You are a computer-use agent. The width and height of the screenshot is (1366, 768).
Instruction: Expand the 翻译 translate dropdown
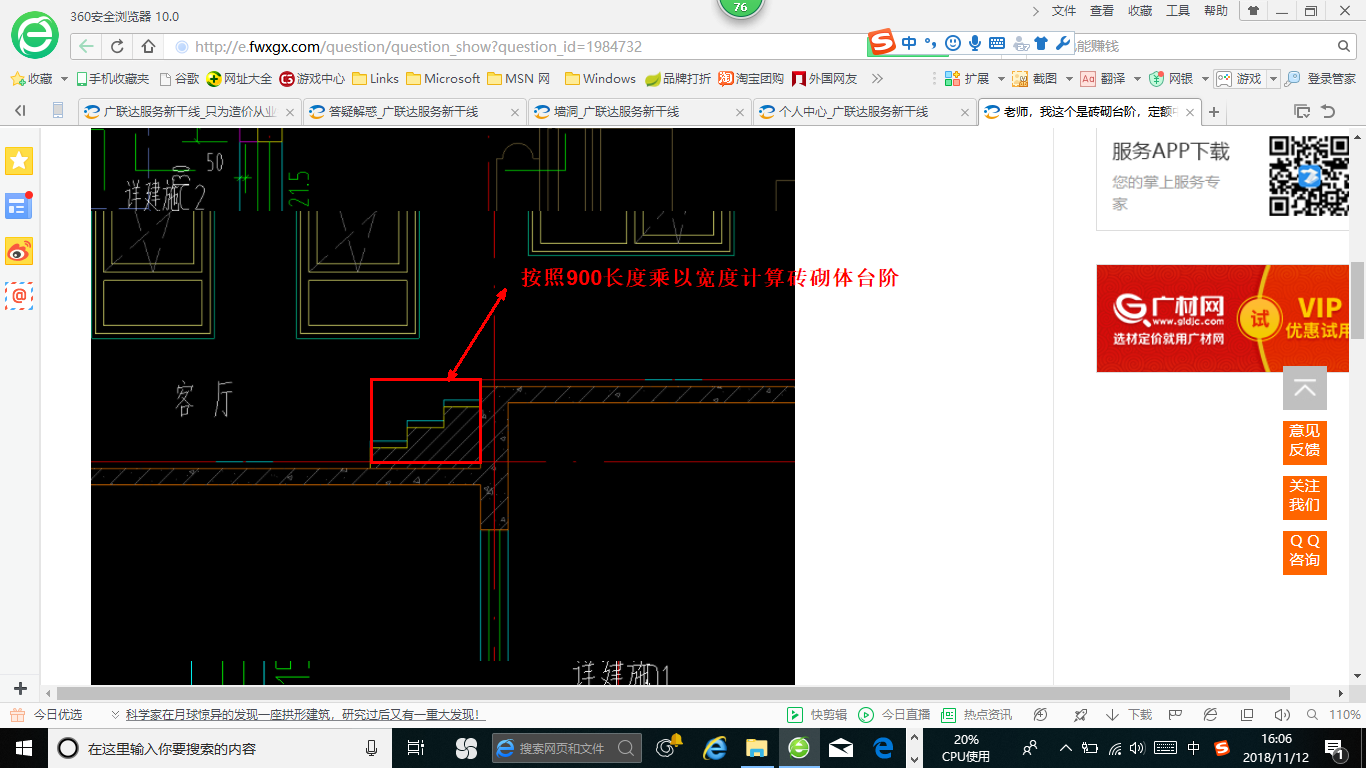(1137, 78)
